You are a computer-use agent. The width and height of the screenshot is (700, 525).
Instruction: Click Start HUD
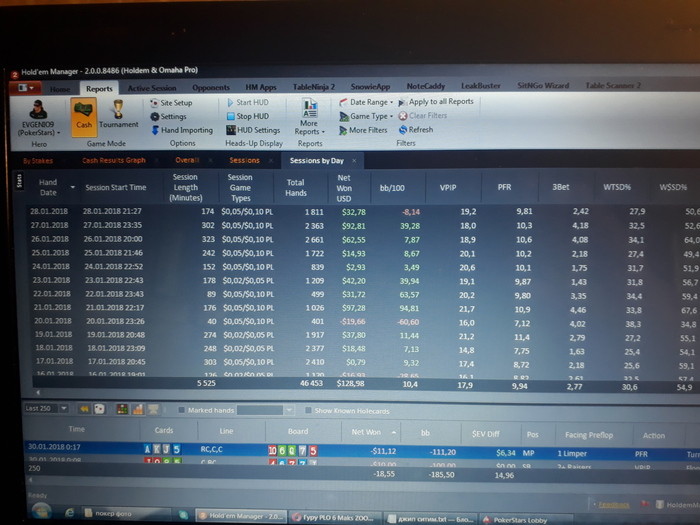(x=248, y=102)
